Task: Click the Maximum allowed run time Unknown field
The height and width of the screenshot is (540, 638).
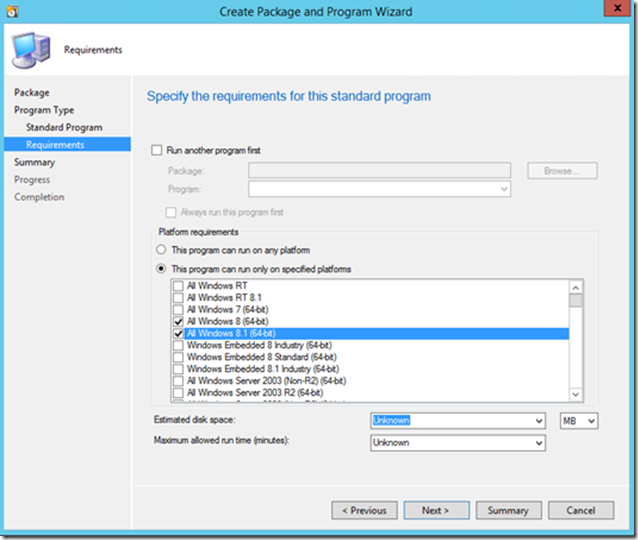Action: 452,443
